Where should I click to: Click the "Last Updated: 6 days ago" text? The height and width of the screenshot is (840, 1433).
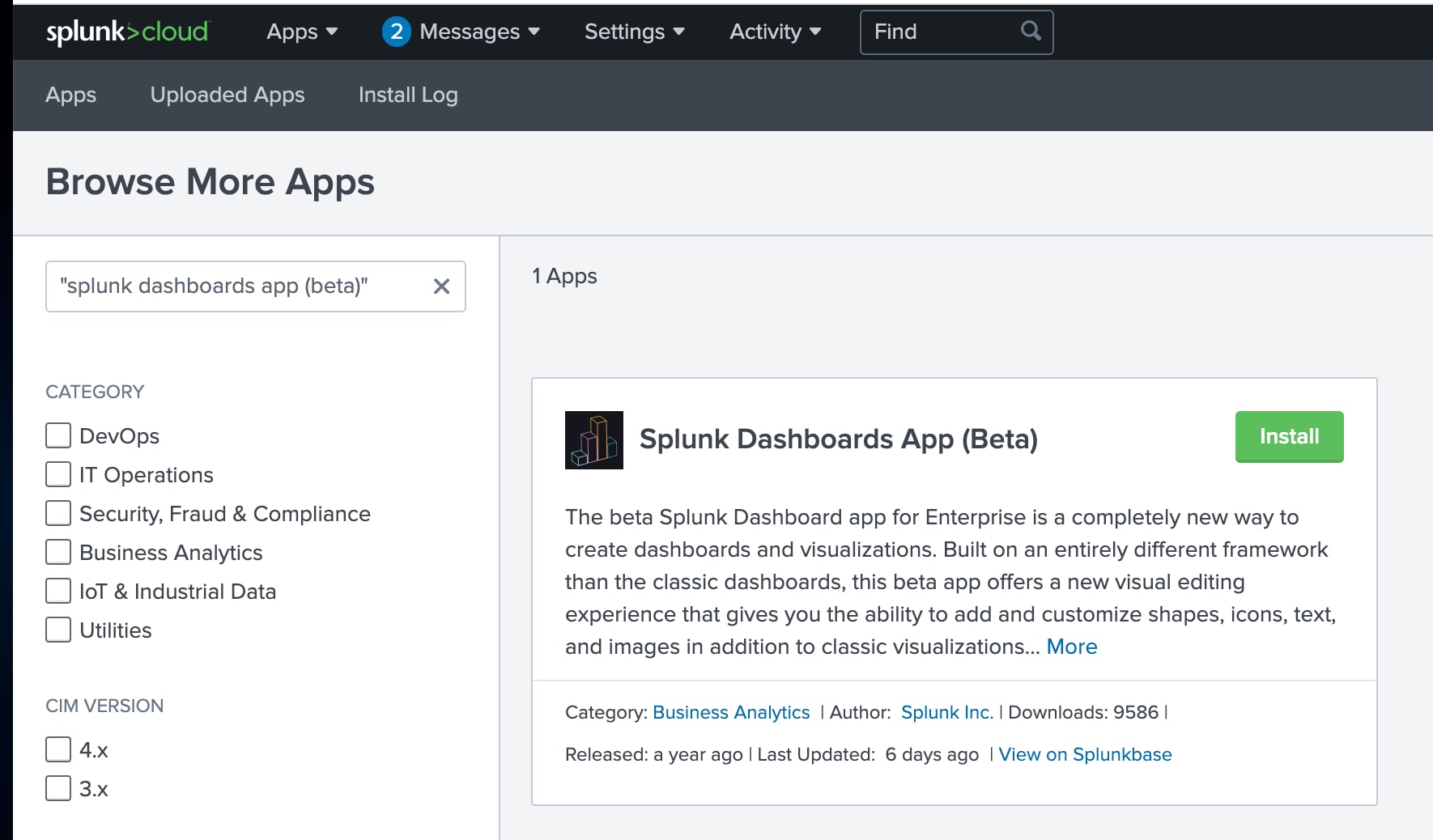point(868,754)
